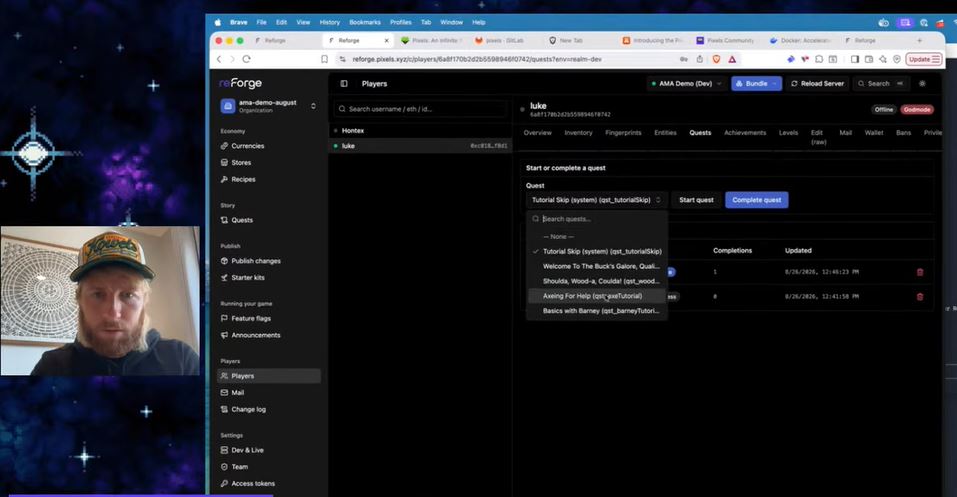The image size is (957, 497).
Task: Click Reload Server
Action: tap(817, 84)
